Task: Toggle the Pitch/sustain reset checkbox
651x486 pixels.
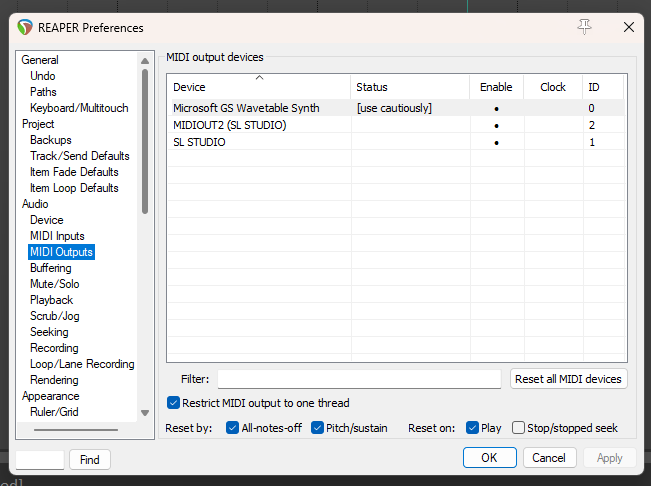Action: click(x=318, y=428)
